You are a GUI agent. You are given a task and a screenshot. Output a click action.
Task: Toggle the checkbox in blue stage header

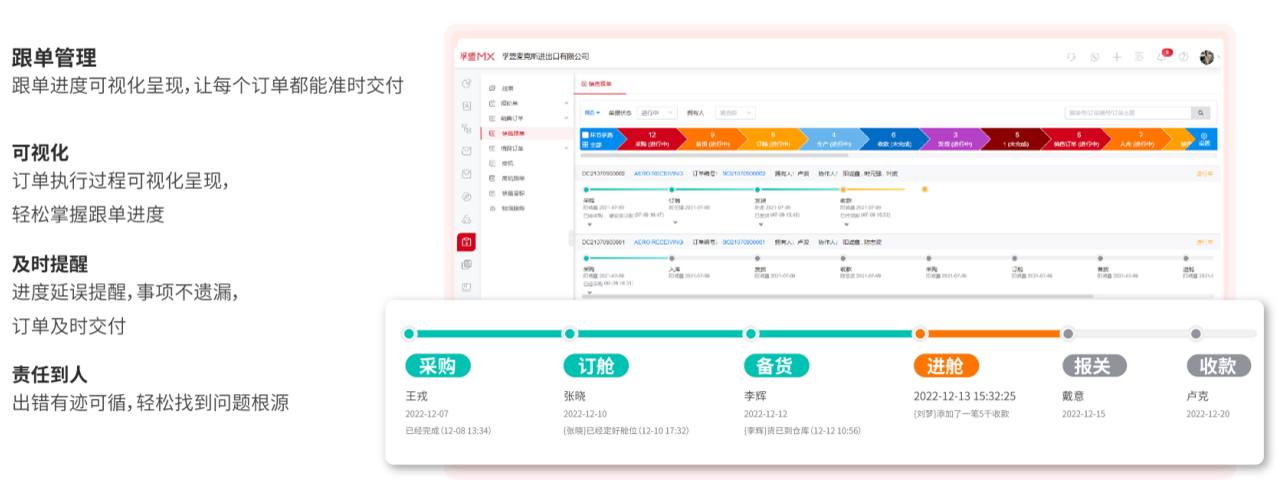[585, 134]
